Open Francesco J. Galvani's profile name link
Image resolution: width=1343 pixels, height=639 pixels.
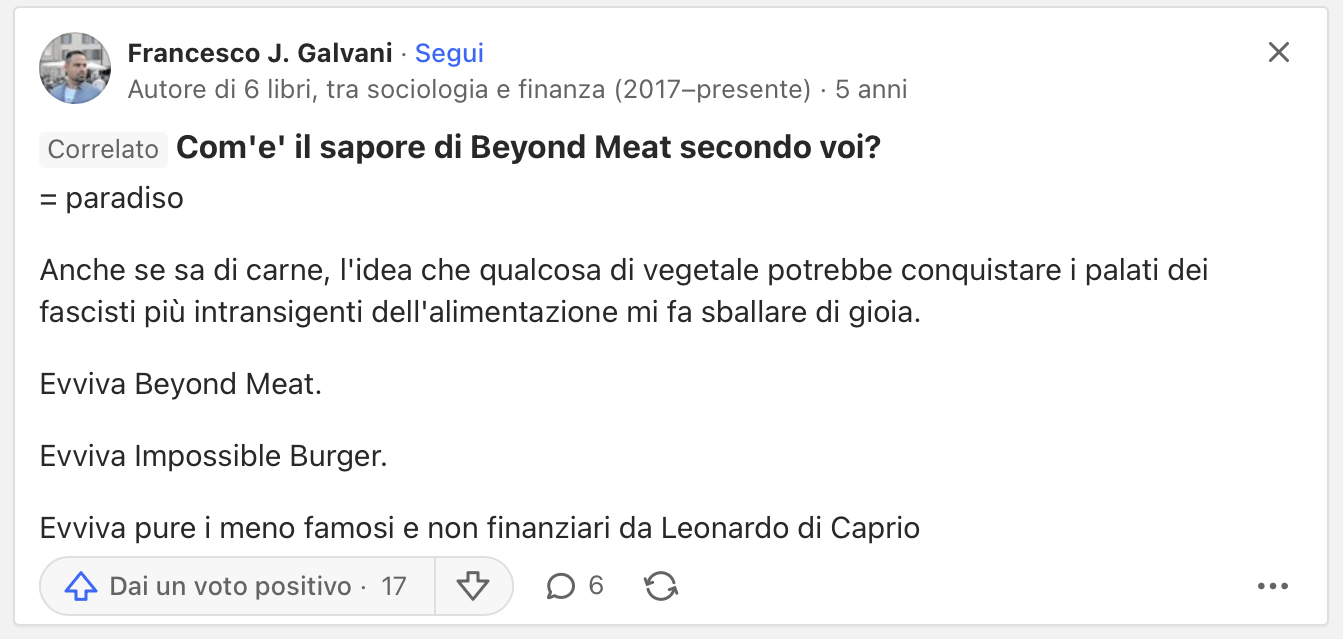pyautogui.click(x=260, y=53)
